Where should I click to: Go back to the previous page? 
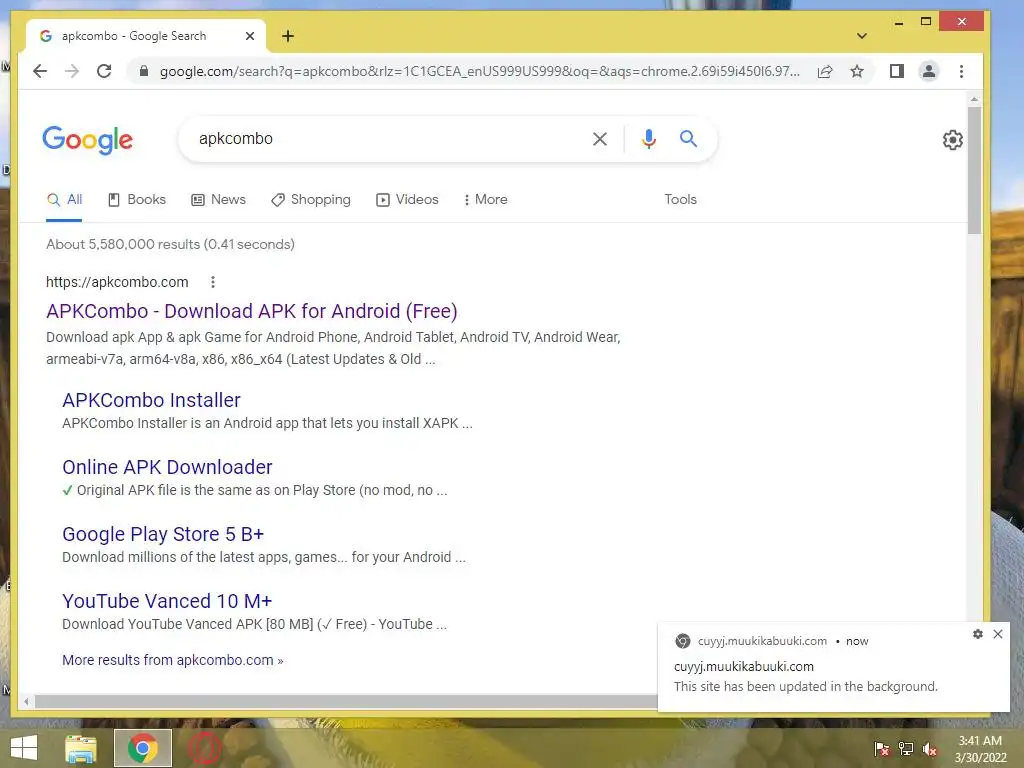[40, 71]
